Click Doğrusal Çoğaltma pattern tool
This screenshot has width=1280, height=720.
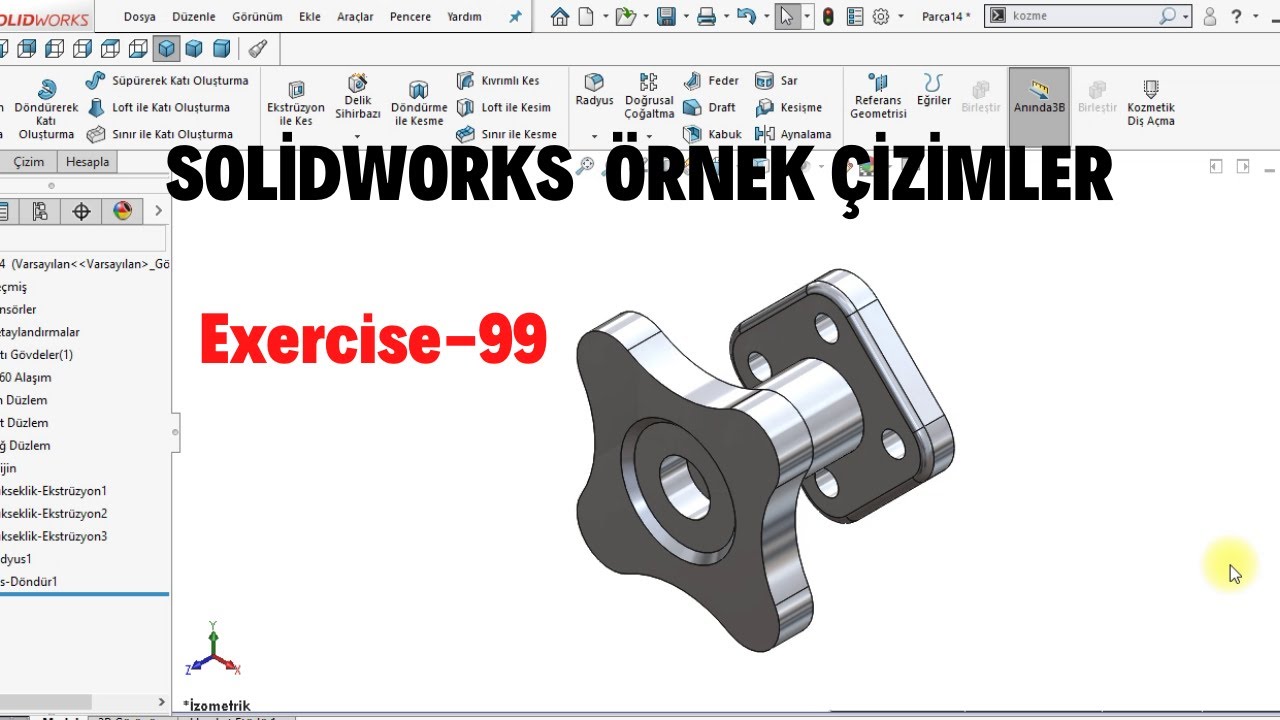coord(649,96)
